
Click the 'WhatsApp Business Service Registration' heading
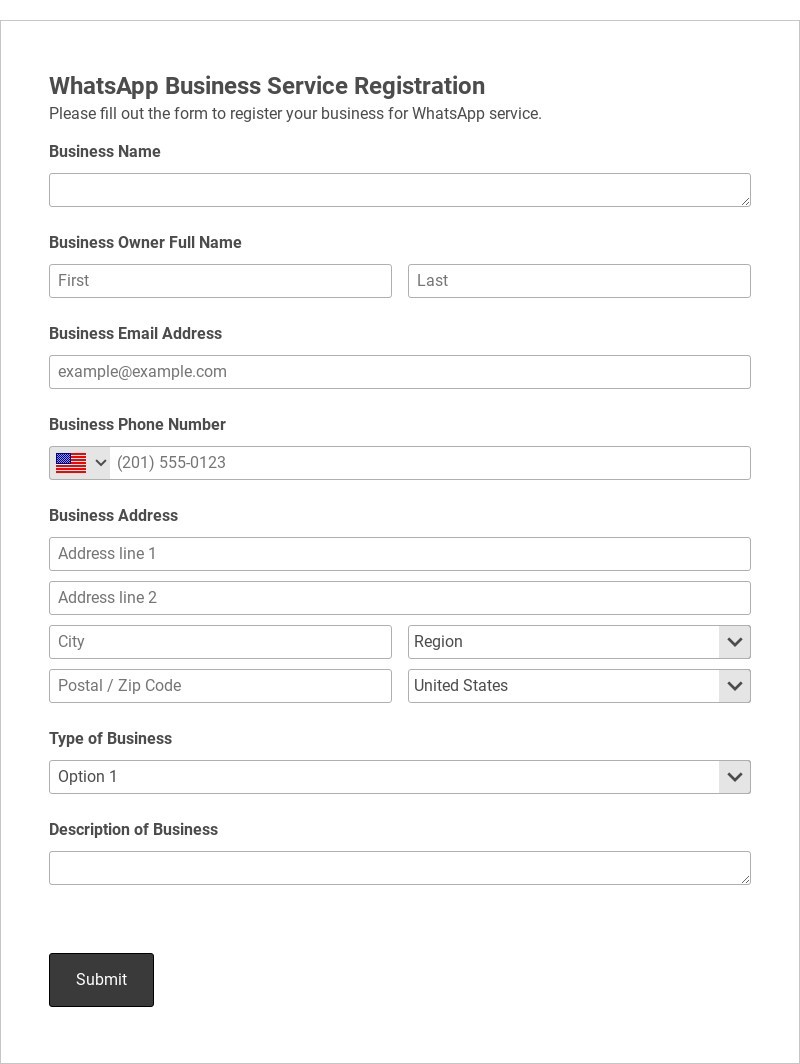[x=267, y=86]
